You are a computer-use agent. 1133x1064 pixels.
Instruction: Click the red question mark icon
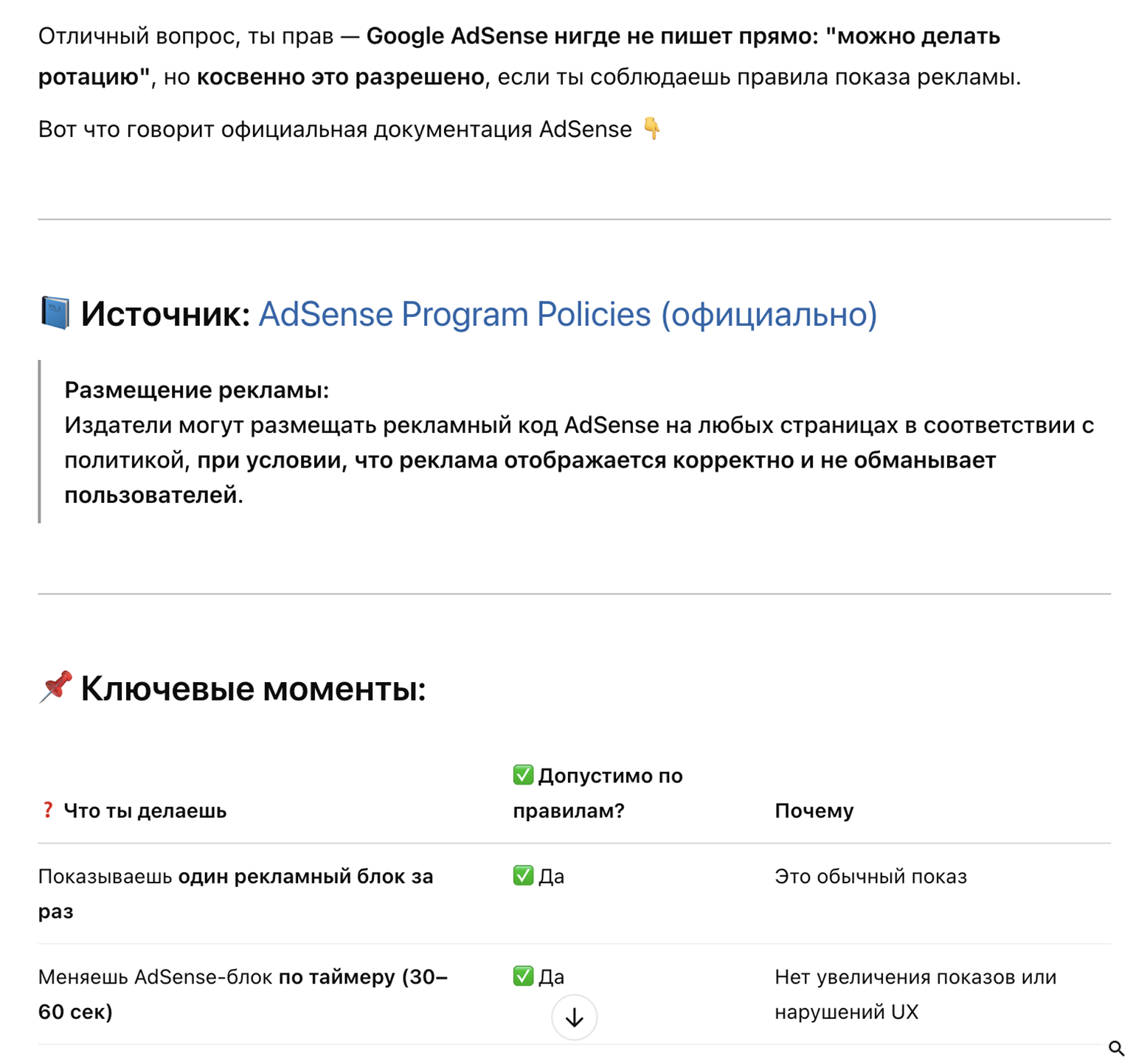pyautogui.click(x=47, y=810)
